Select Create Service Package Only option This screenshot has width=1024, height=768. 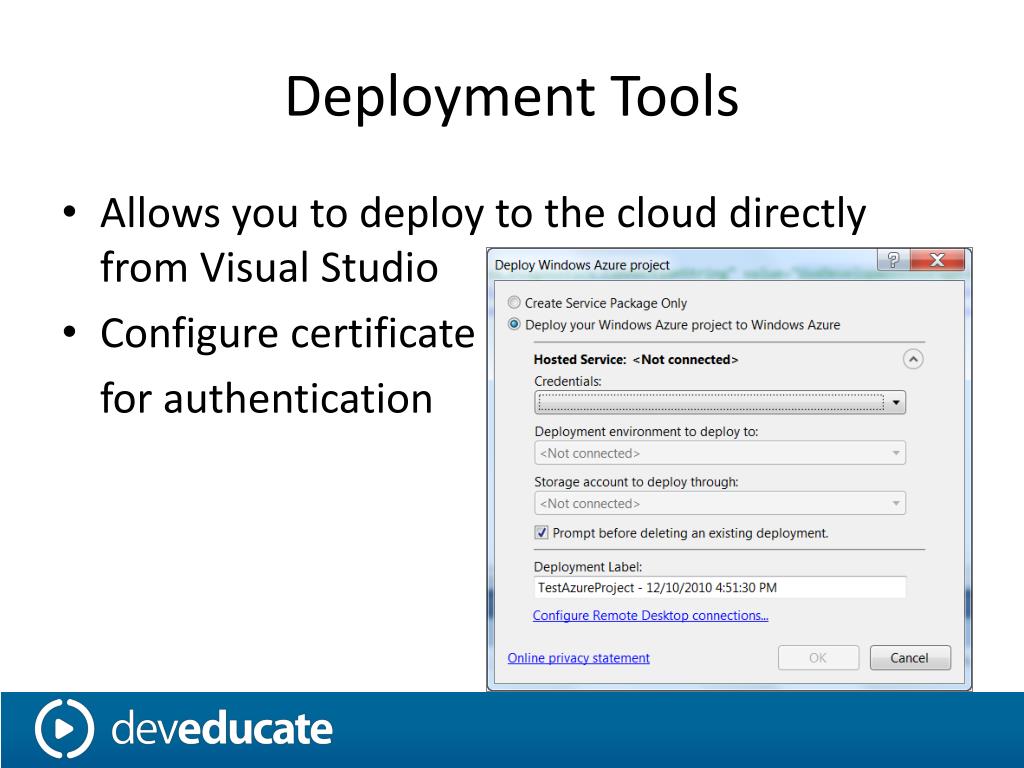point(515,303)
